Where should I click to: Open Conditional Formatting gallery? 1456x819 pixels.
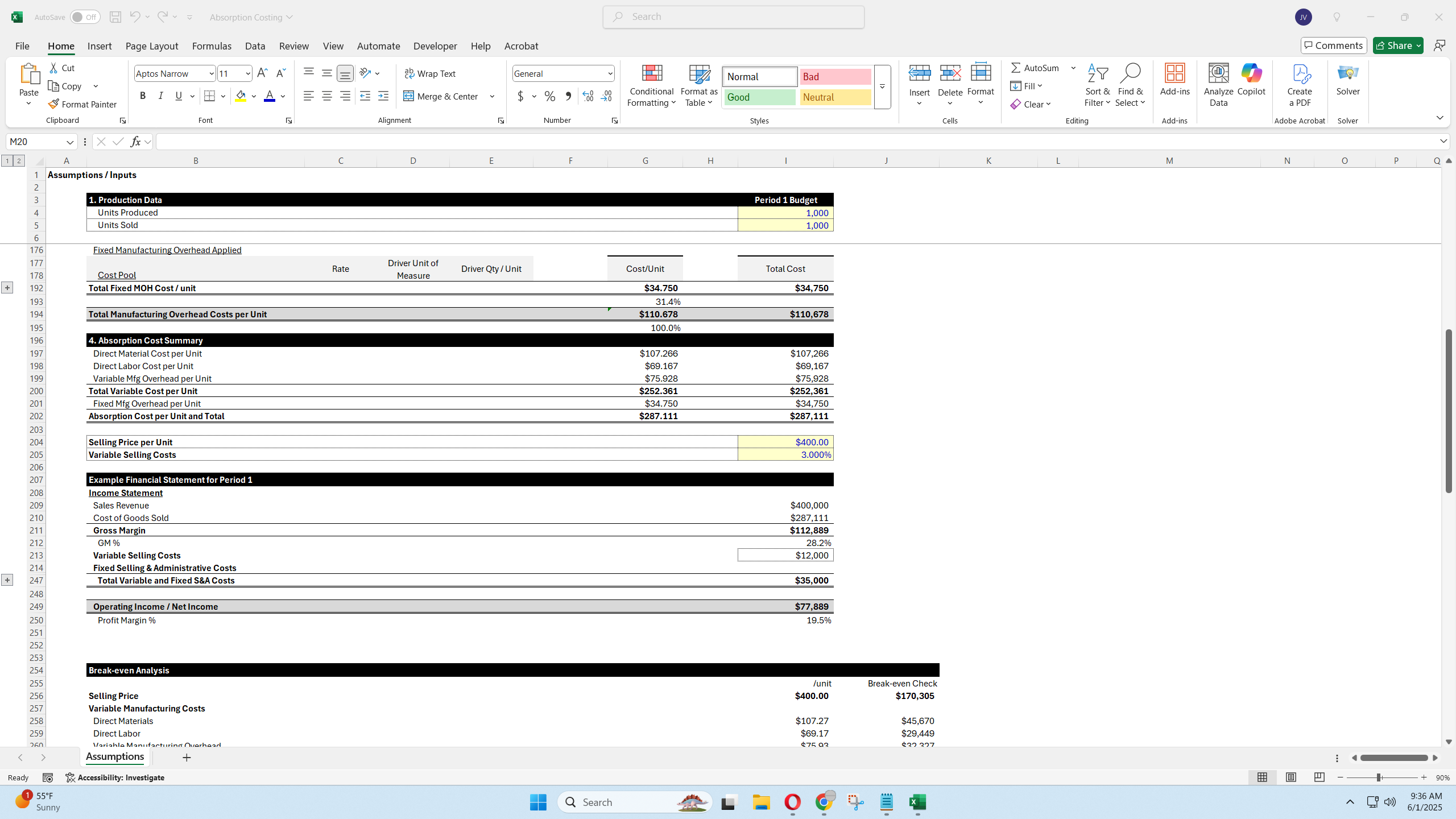(x=650, y=86)
